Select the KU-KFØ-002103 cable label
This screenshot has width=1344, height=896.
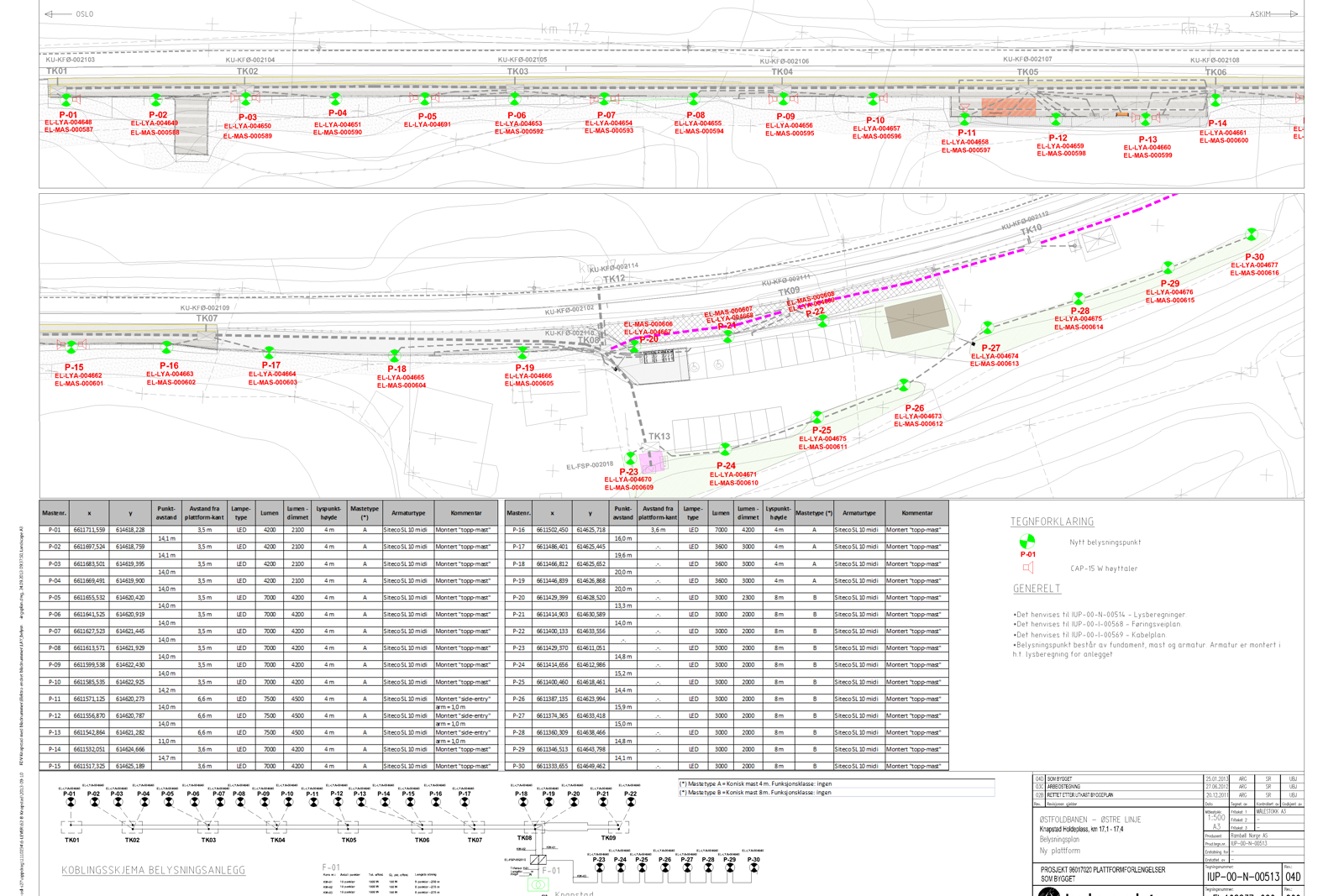70,60
